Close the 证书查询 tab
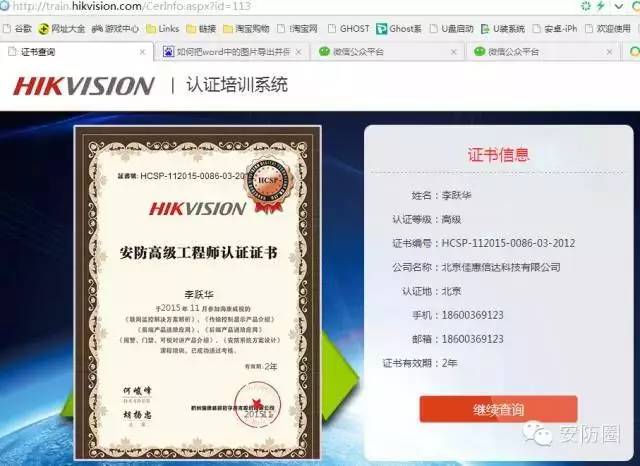 142,52
